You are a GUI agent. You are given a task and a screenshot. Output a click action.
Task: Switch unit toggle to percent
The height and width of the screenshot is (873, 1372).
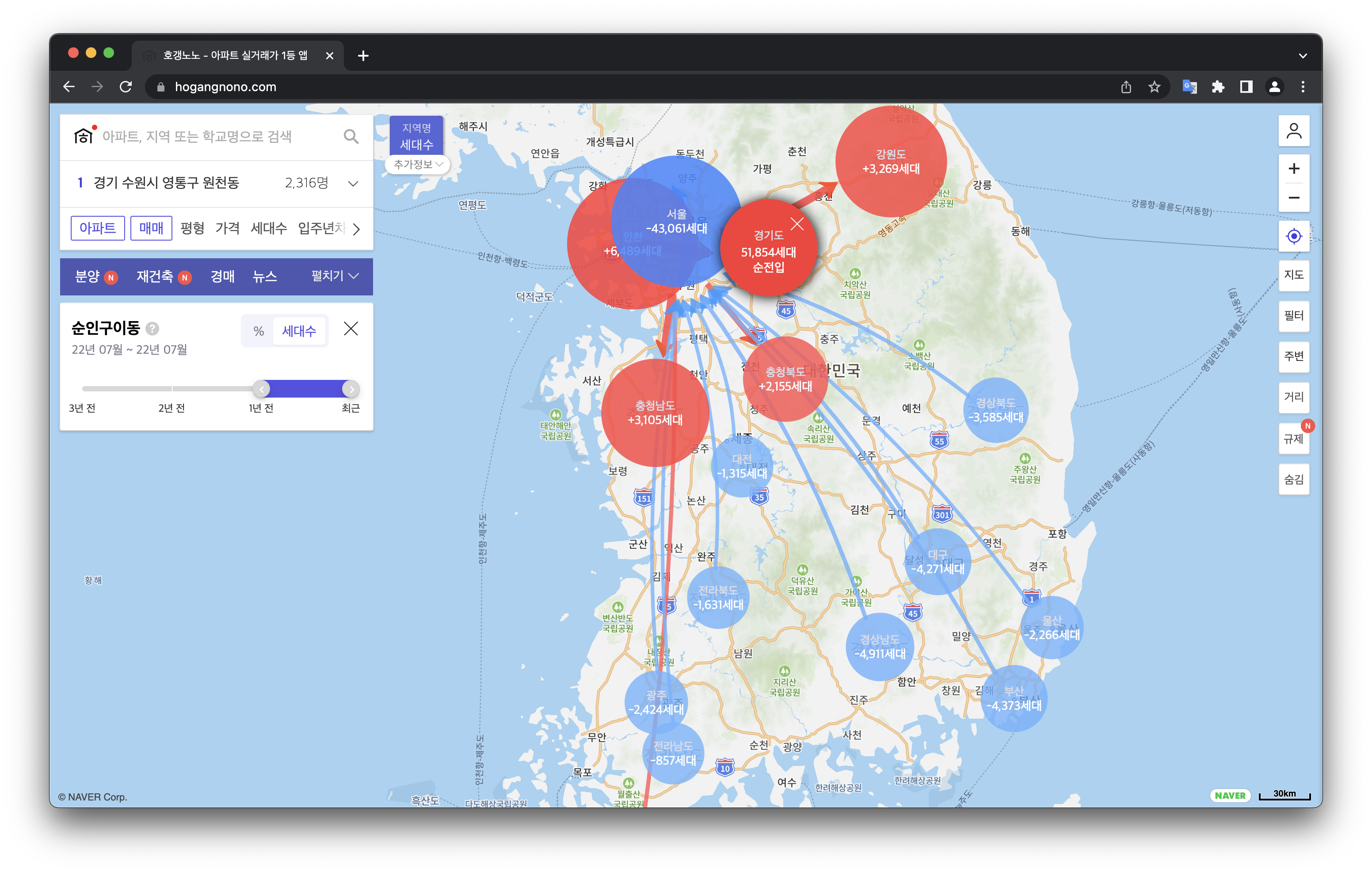pyautogui.click(x=259, y=331)
